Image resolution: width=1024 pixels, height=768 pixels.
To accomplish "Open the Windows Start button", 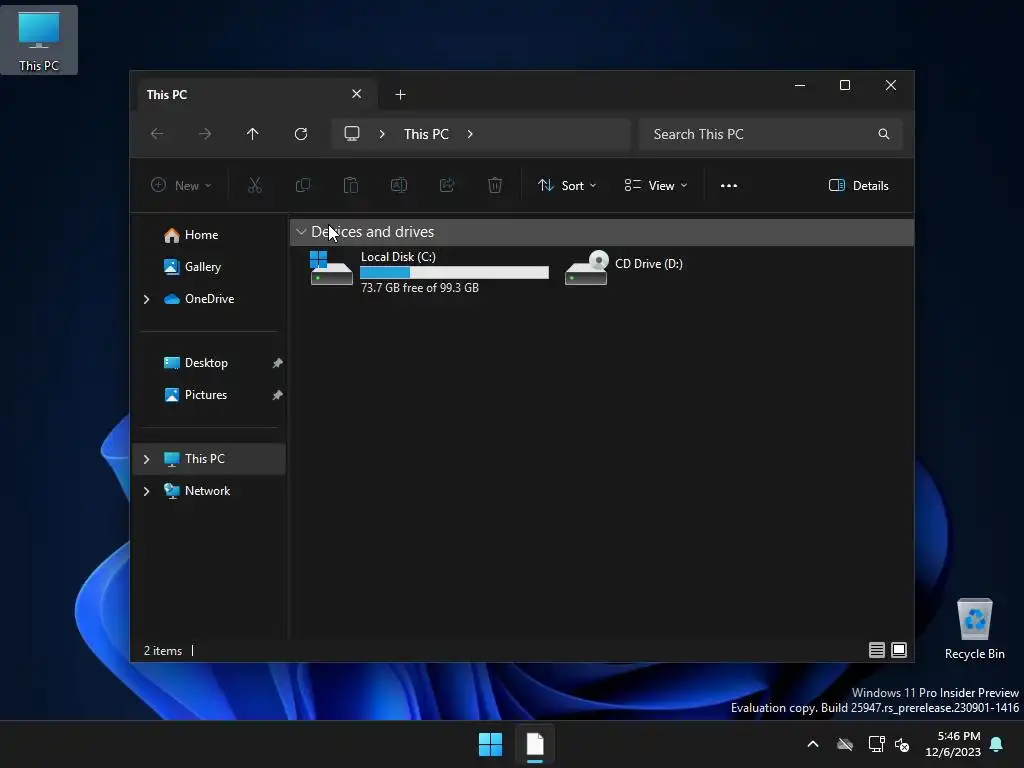I will 490,744.
